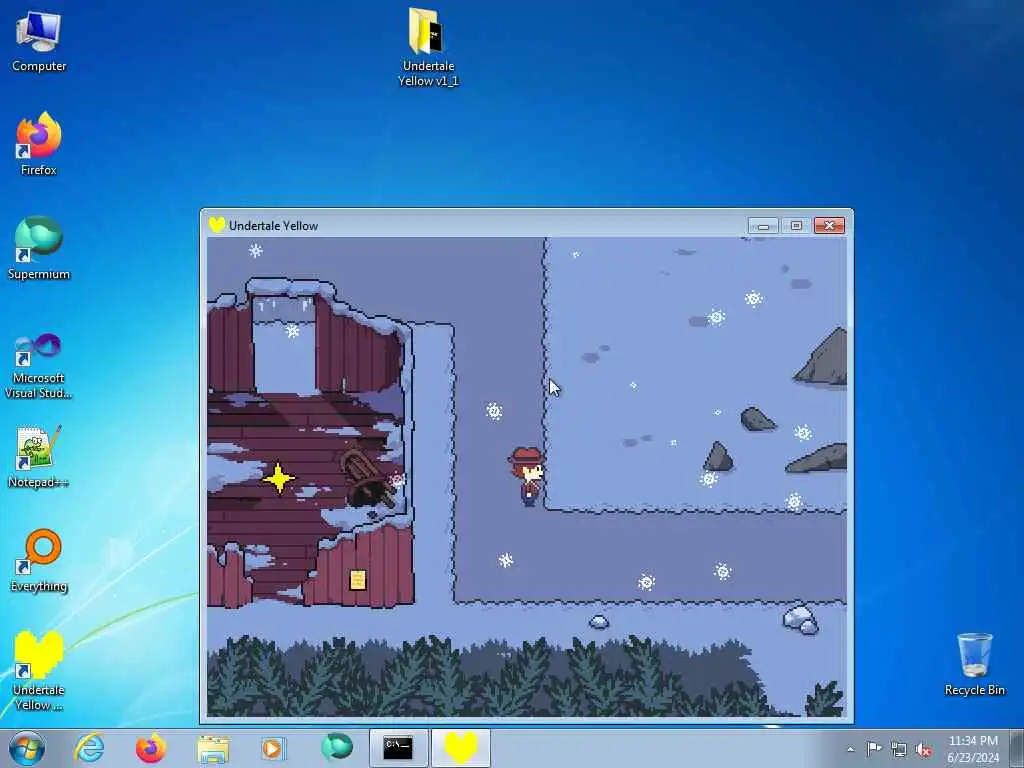Open Windows Media Player on taskbar

coord(273,748)
